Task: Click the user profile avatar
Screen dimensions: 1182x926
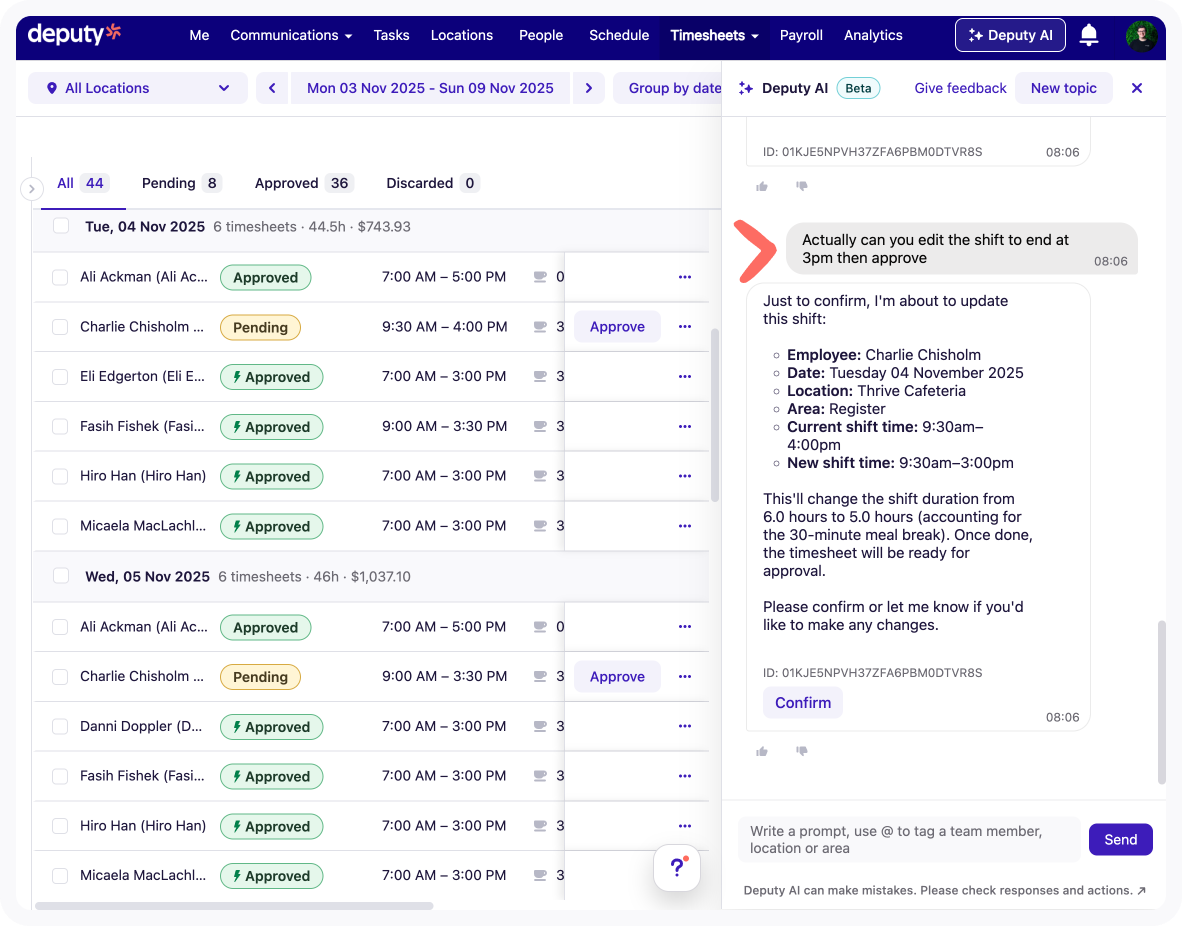Action: click(1141, 36)
